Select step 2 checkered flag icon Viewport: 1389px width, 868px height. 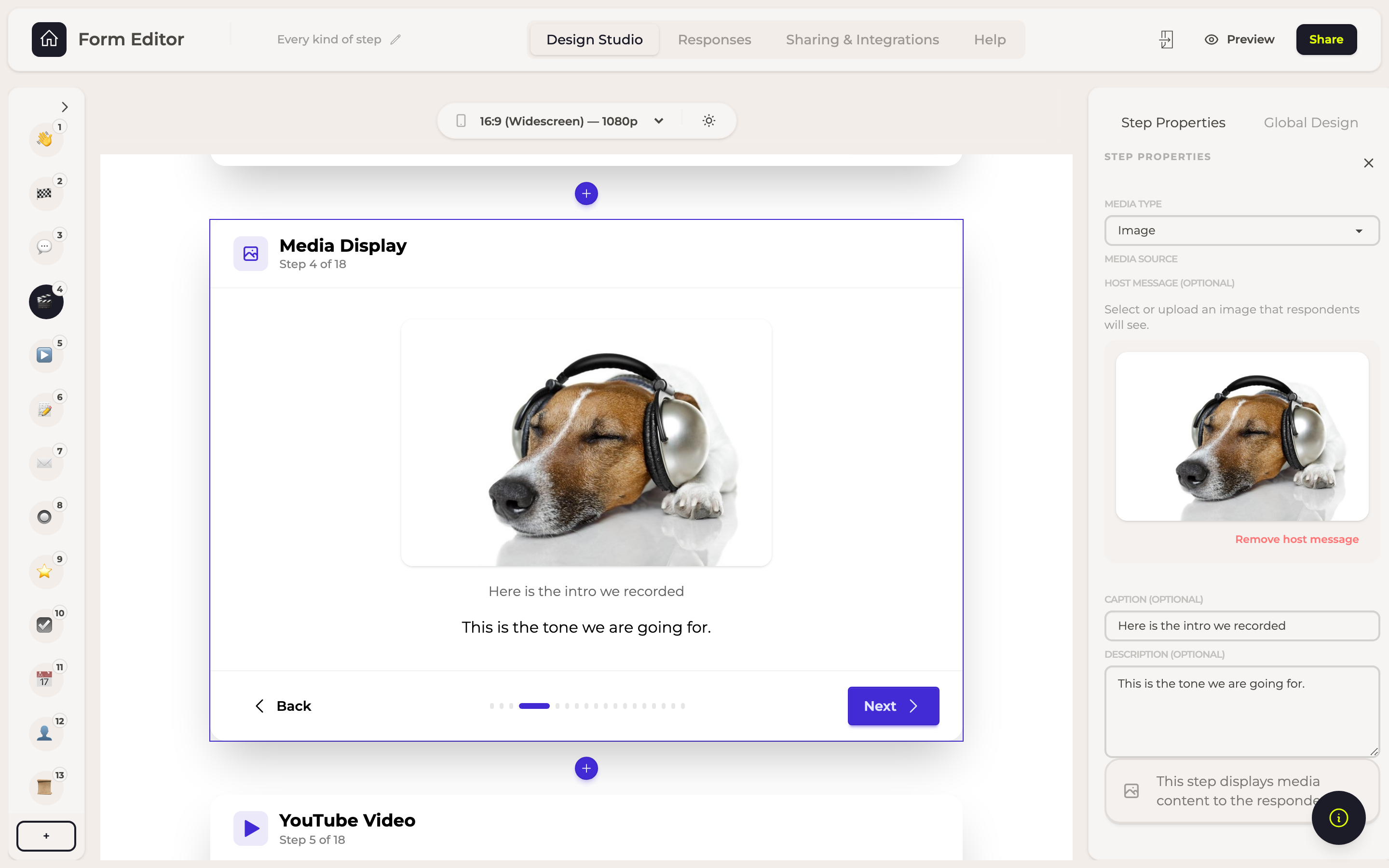(45, 193)
